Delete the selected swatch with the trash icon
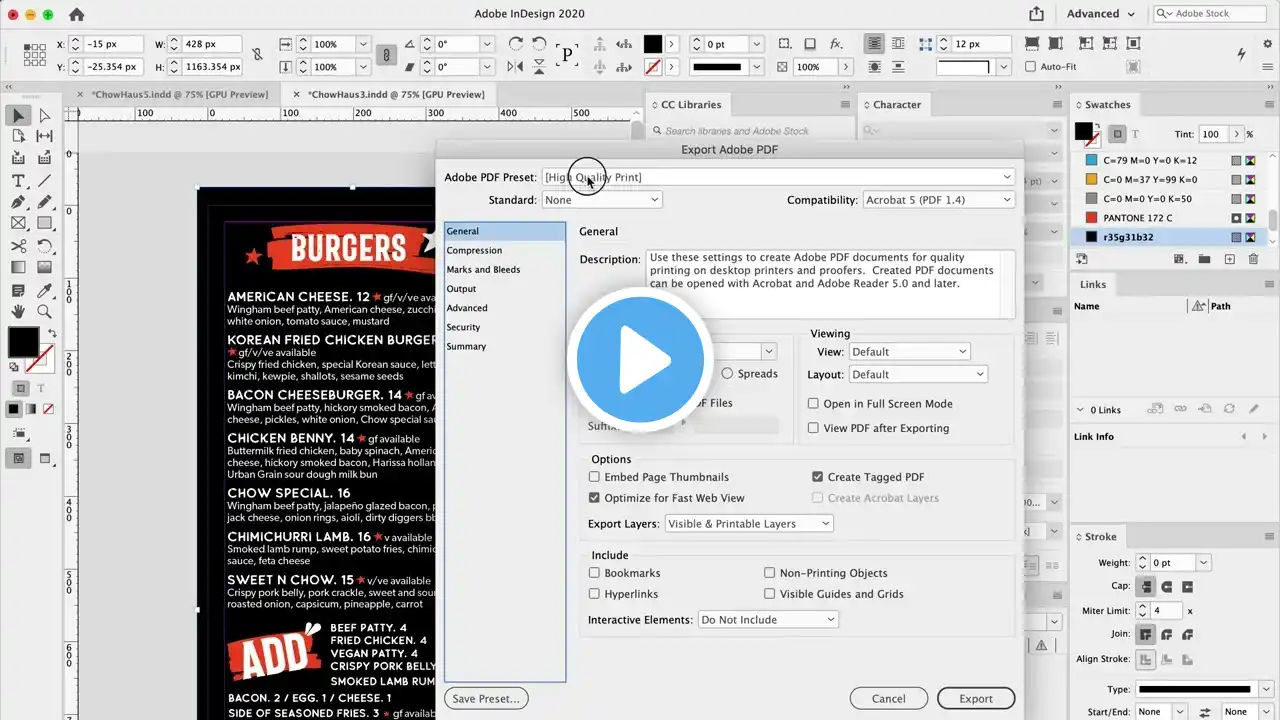This screenshot has height=720, width=1280. click(1255, 259)
